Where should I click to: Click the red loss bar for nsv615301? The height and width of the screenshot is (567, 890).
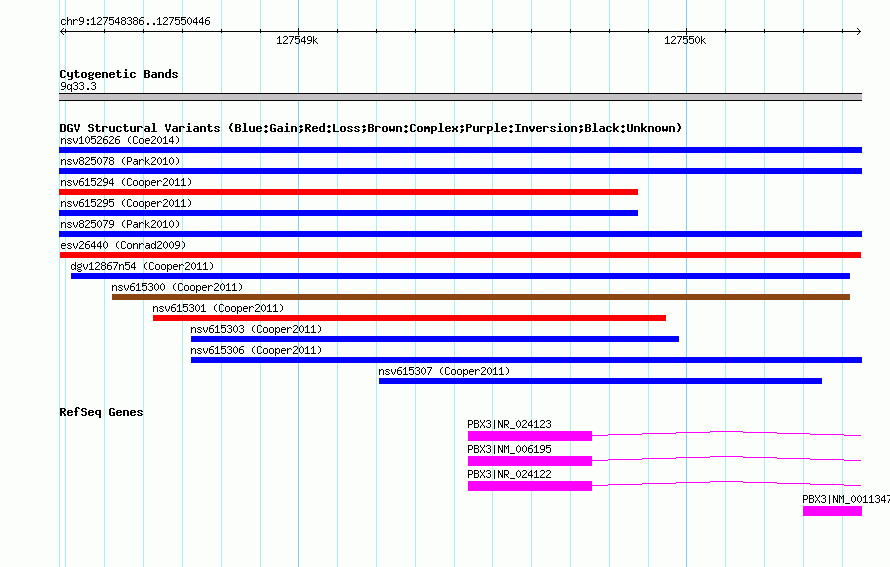[409, 318]
